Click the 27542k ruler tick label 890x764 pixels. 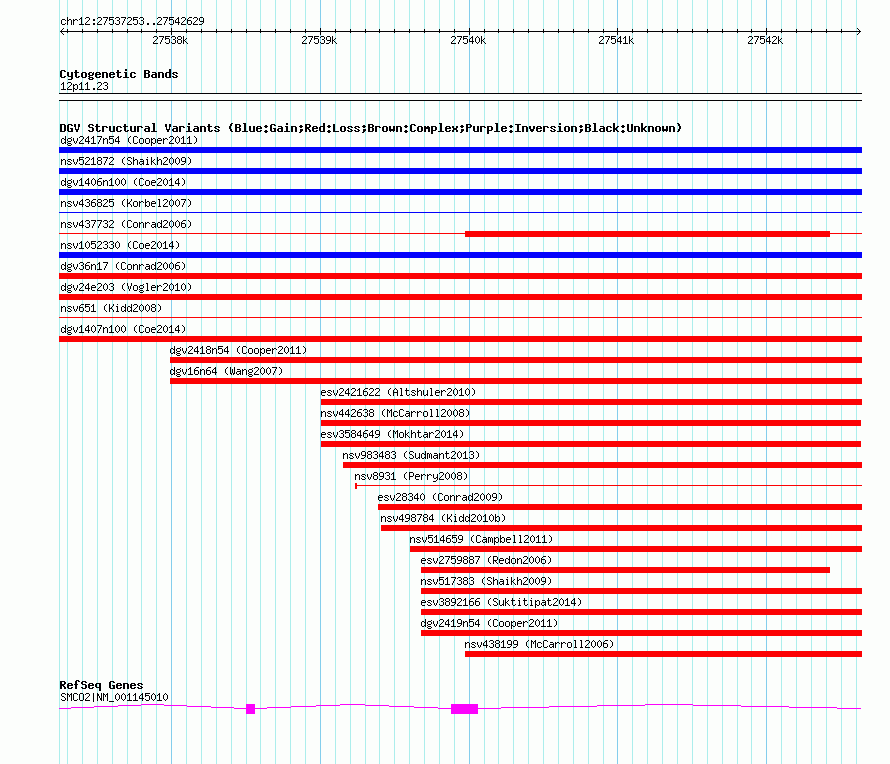[x=765, y=40]
